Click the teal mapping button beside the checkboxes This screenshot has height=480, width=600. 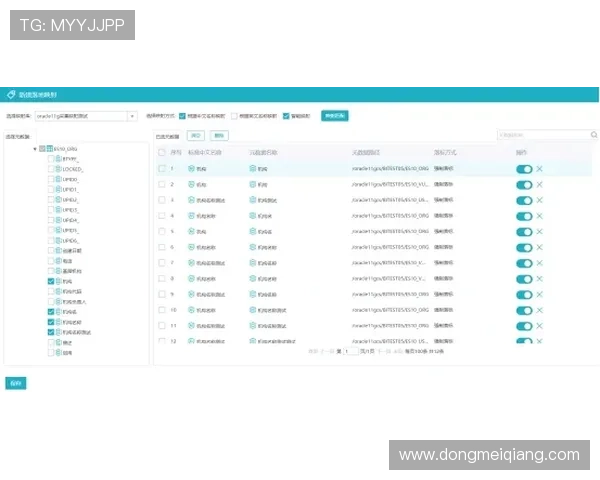click(x=335, y=116)
